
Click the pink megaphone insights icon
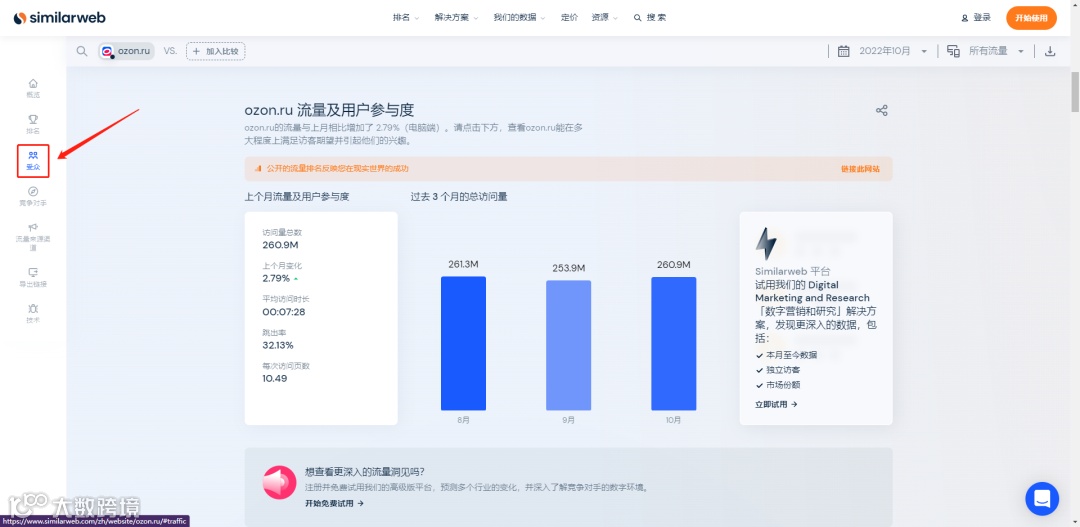[280, 483]
